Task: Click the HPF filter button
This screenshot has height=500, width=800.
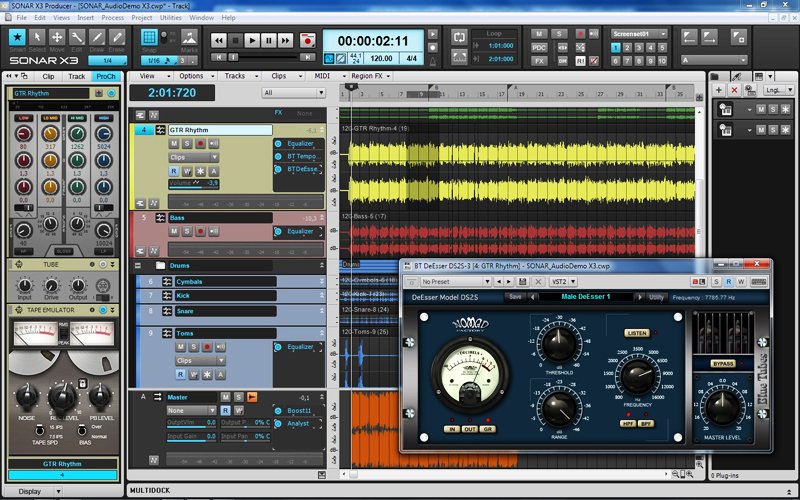Action: 628,424
